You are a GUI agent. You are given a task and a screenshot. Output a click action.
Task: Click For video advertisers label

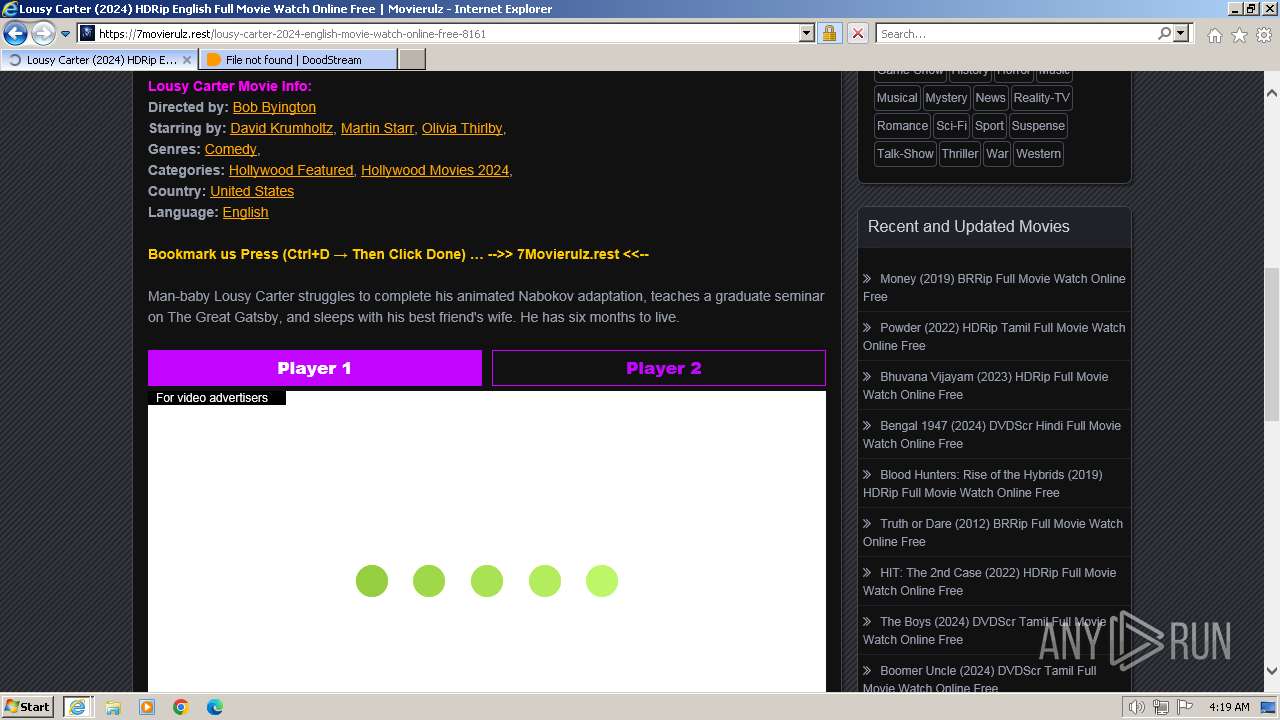click(212, 398)
